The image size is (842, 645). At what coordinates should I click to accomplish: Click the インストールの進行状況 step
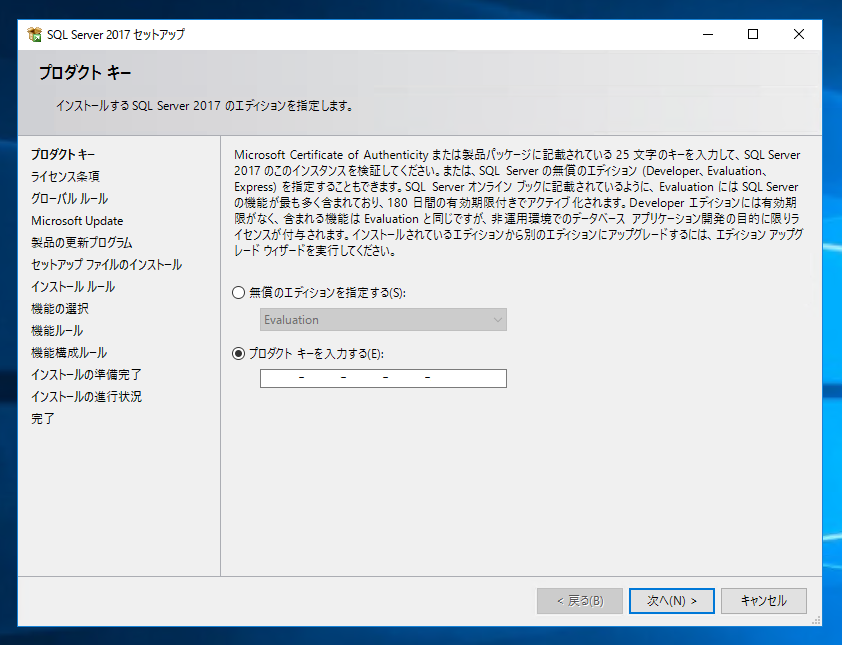pyautogui.click(x=86, y=396)
